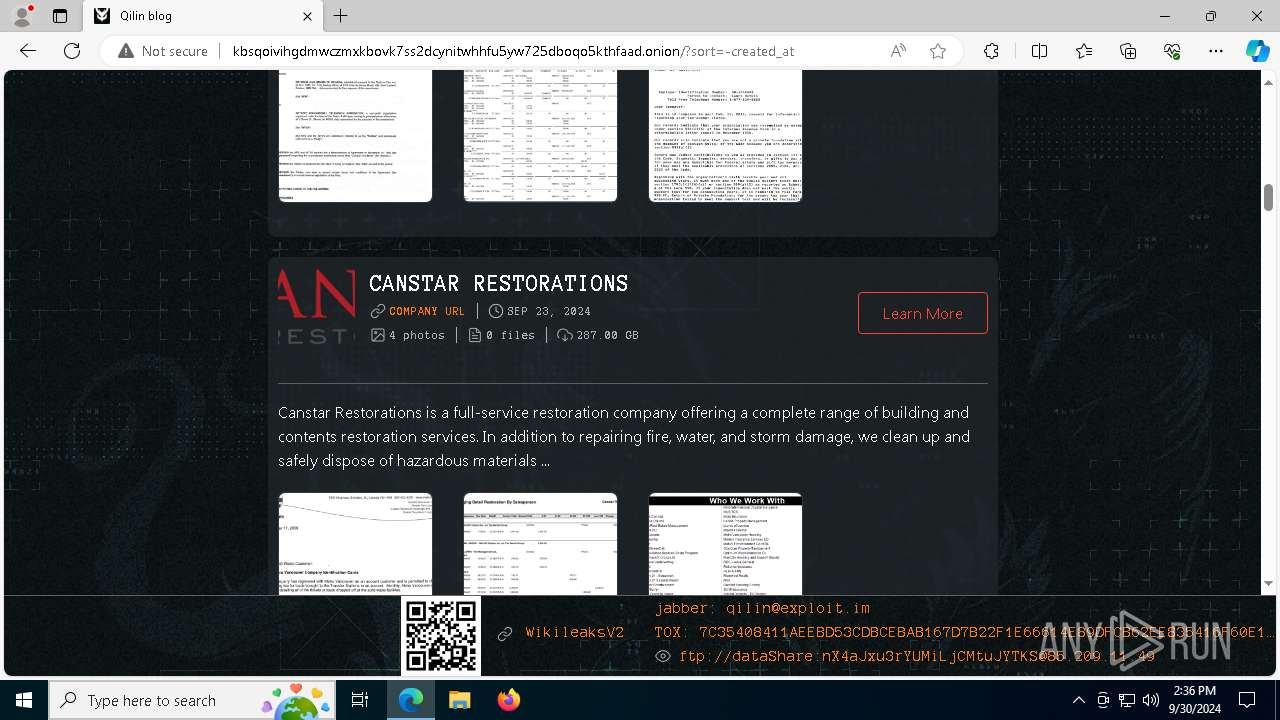This screenshot has height=720, width=1280.
Task: Open the network status tray icon
Action: point(1127,700)
